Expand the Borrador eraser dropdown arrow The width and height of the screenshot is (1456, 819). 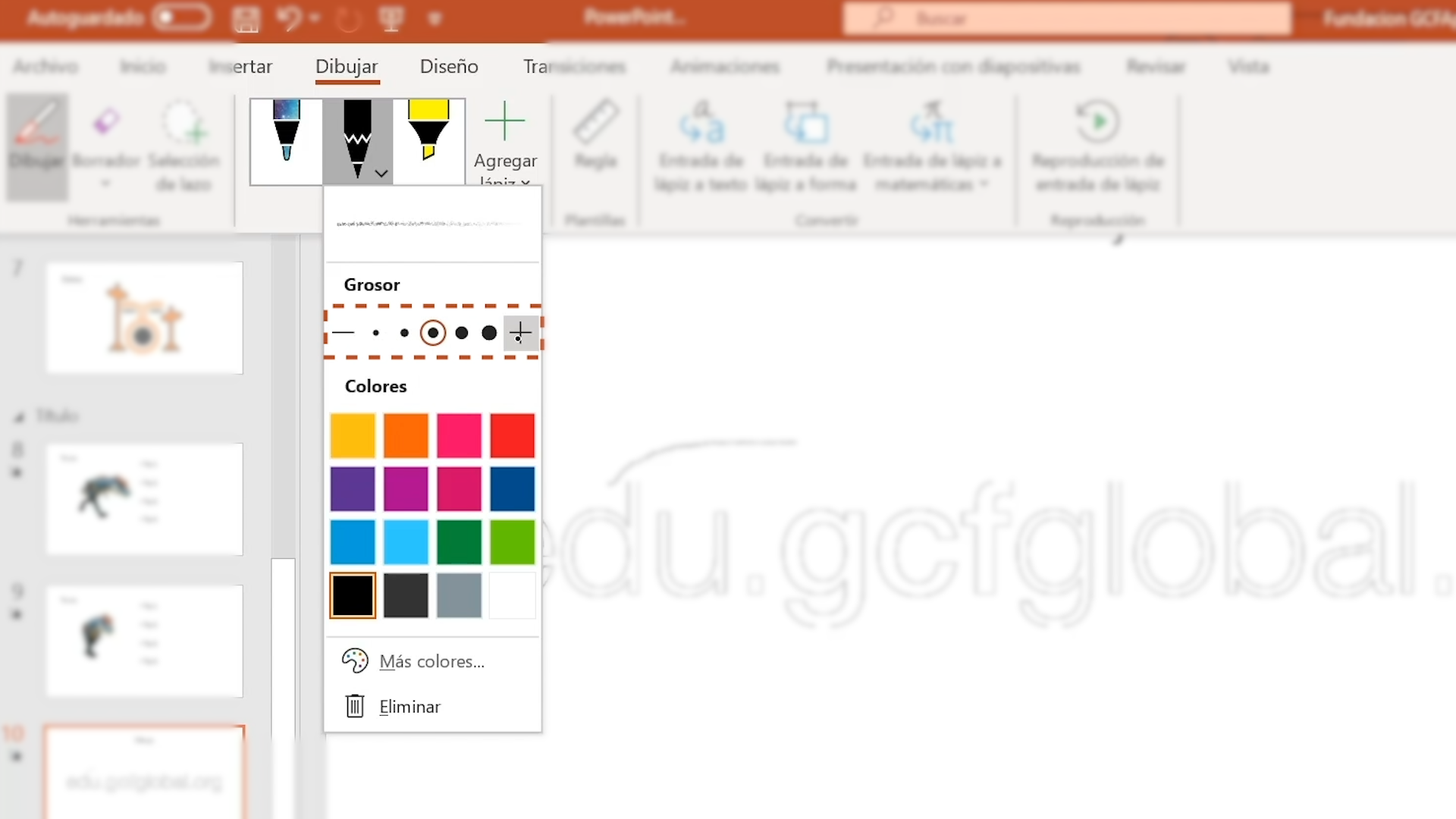pos(105,184)
